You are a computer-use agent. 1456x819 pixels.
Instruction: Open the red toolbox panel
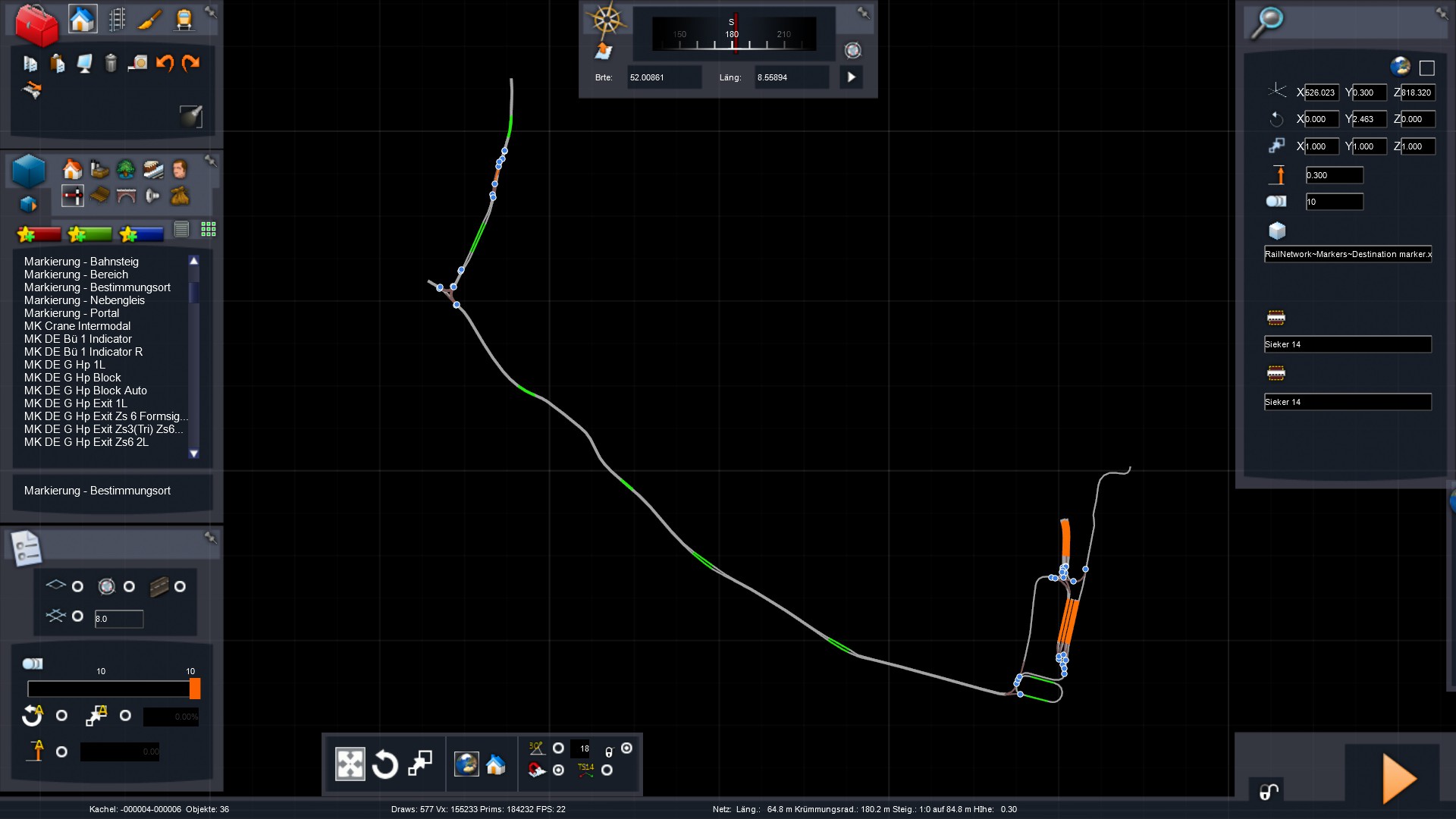[36, 24]
